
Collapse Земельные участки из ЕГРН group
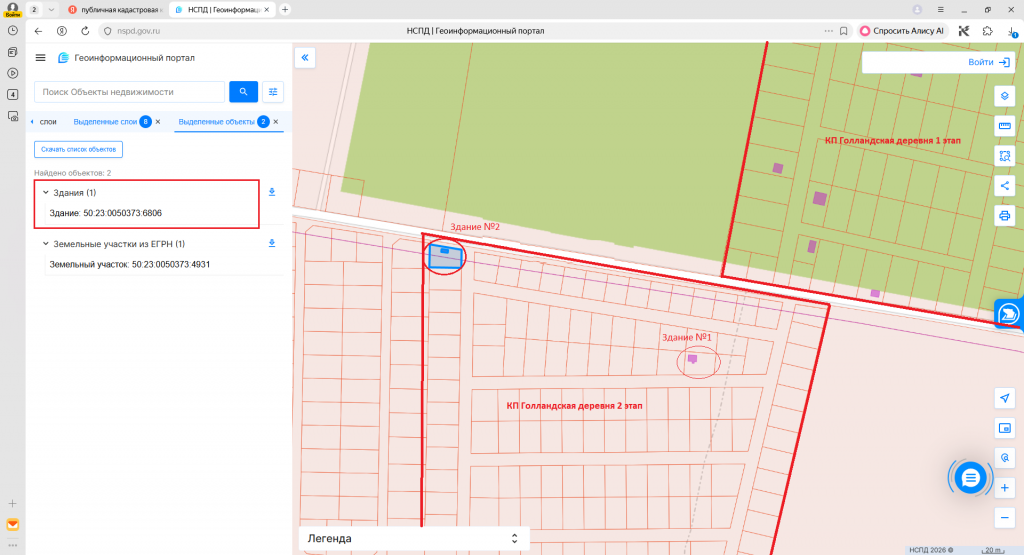[x=46, y=243]
